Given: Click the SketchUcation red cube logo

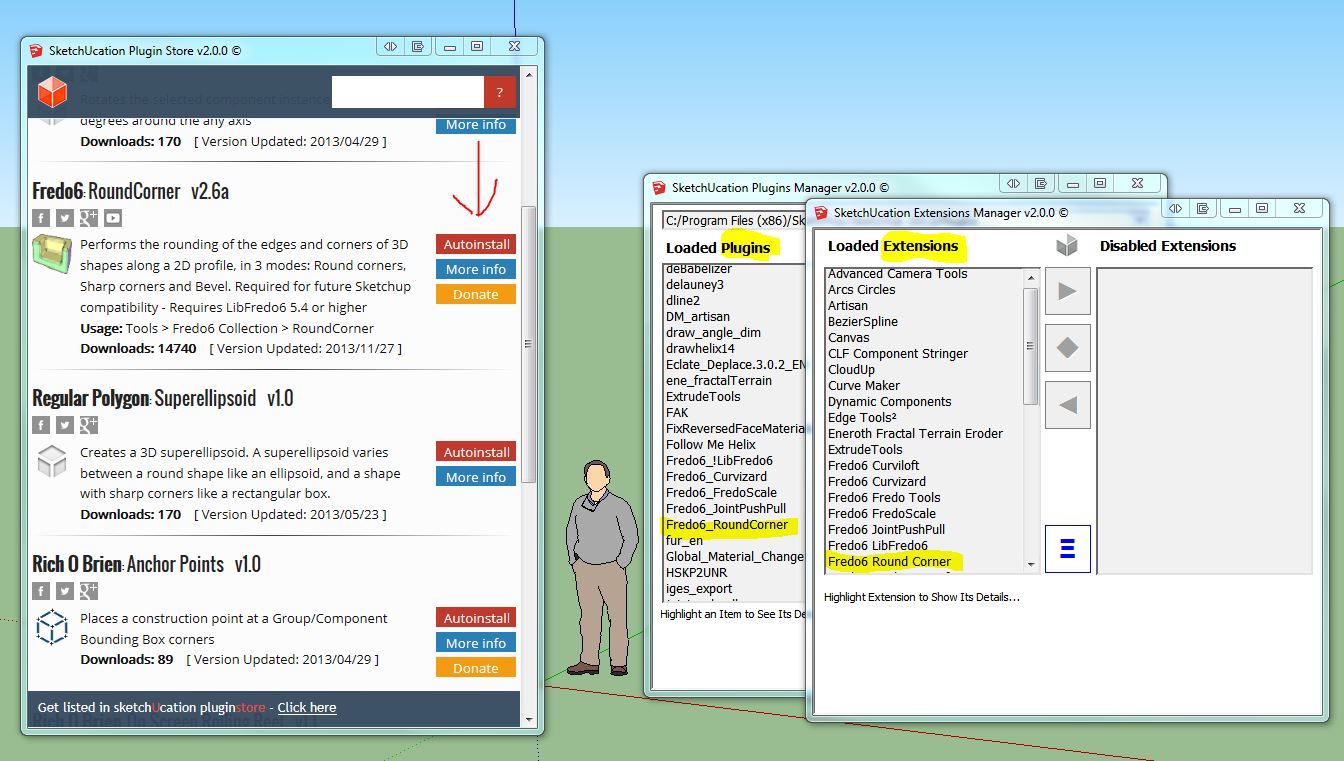Looking at the screenshot, I should pos(52,93).
